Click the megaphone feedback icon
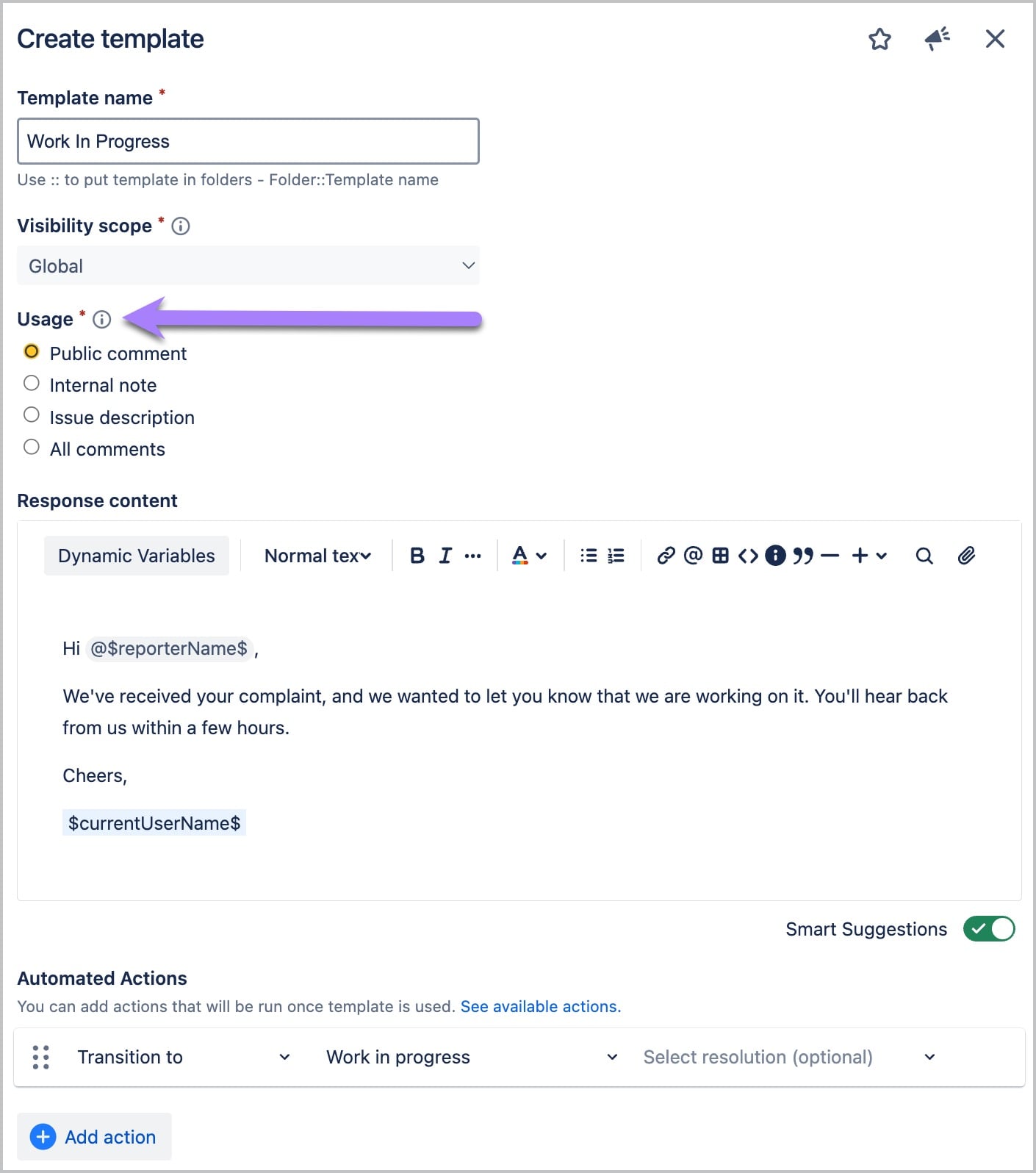 (937, 39)
